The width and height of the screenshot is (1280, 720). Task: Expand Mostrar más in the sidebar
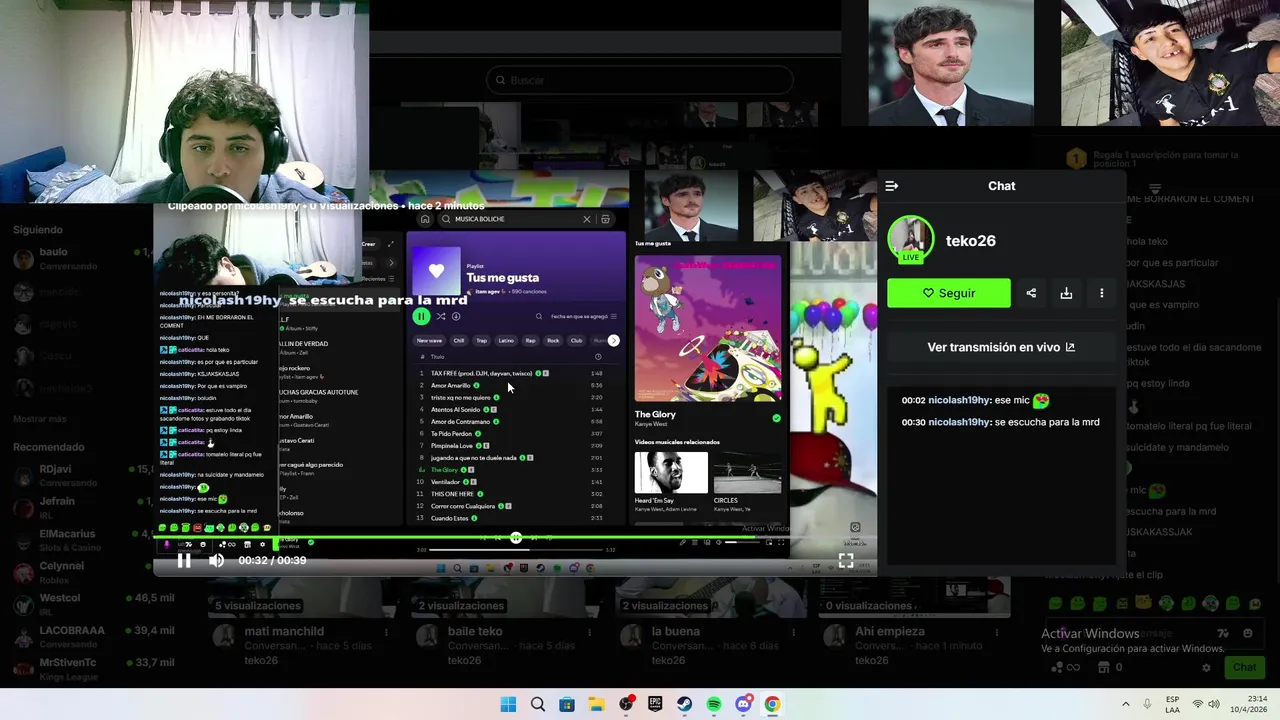pyautogui.click(x=40, y=419)
